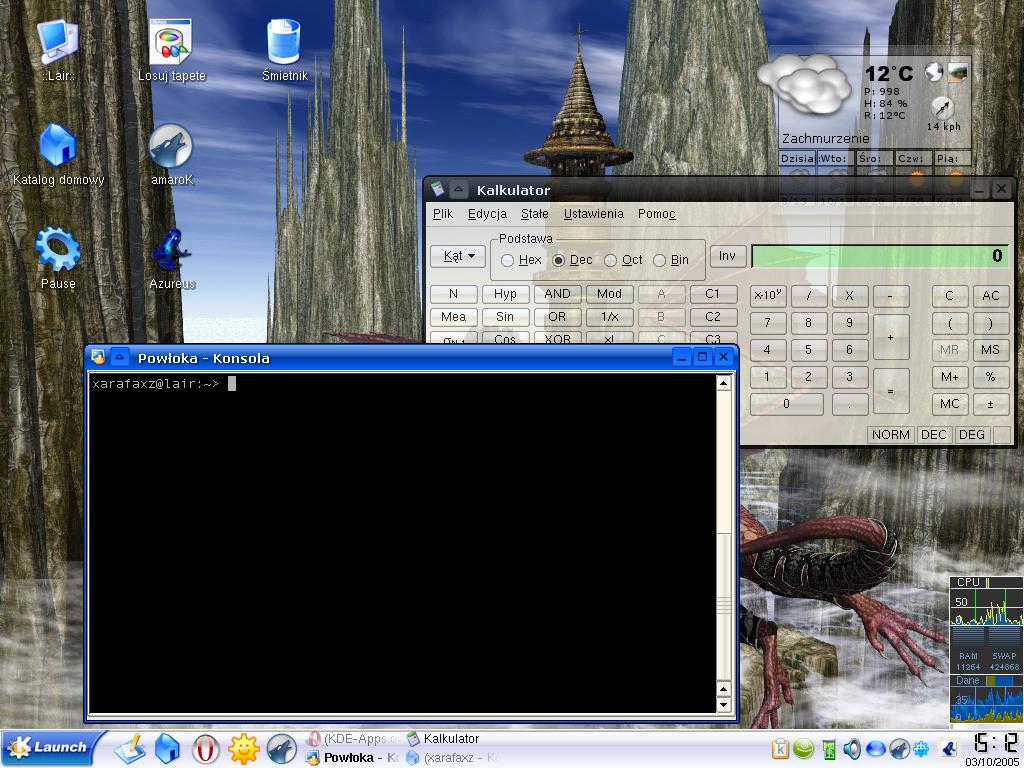Click the blue disc tray icon

tap(876, 748)
